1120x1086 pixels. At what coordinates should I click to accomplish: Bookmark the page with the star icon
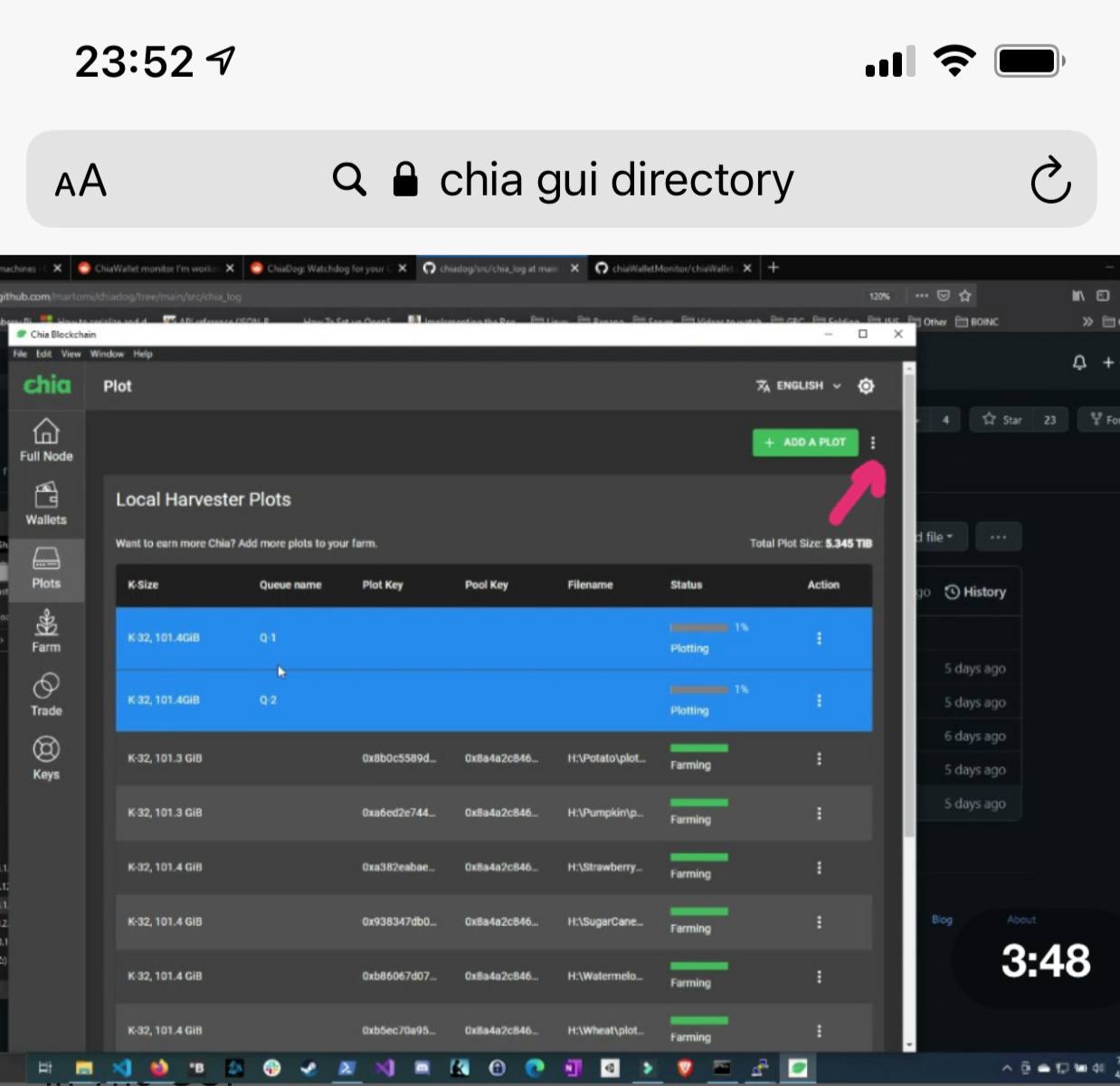click(x=965, y=296)
